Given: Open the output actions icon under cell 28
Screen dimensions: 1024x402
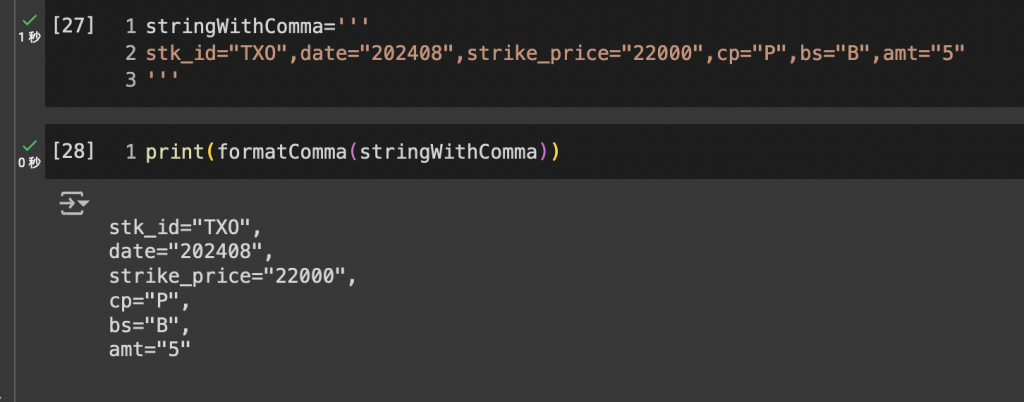Looking at the screenshot, I should click(74, 204).
